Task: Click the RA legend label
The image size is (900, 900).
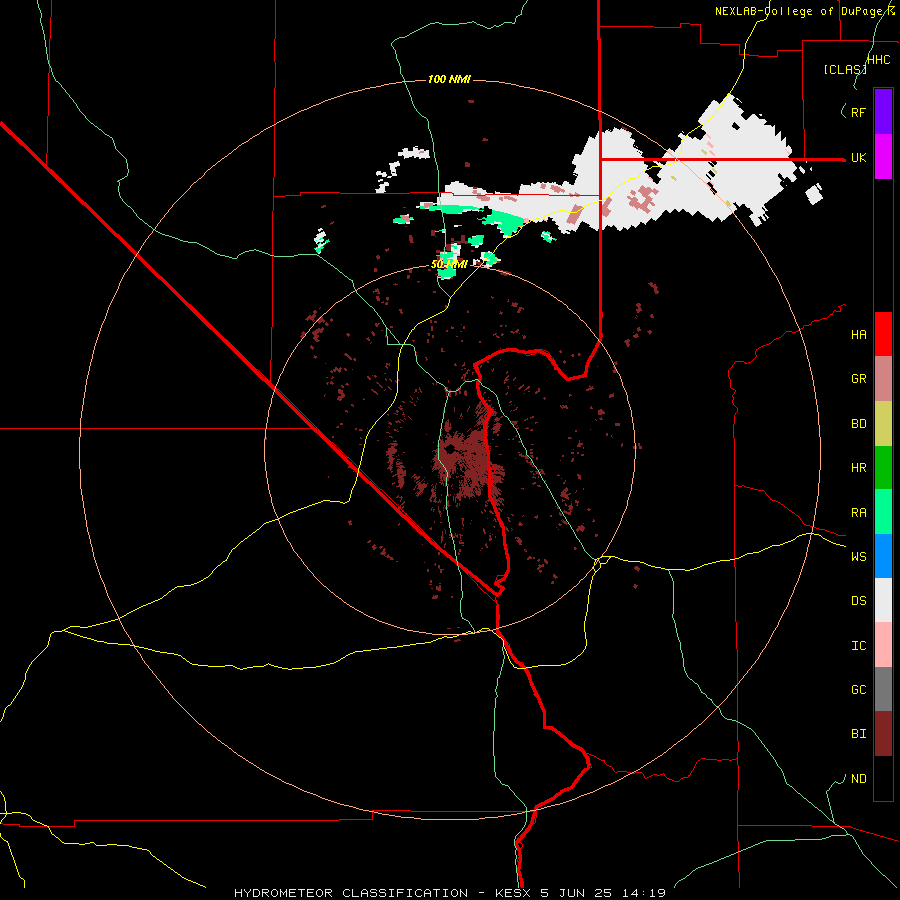Action: pyautogui.click(x=858, y=513)
